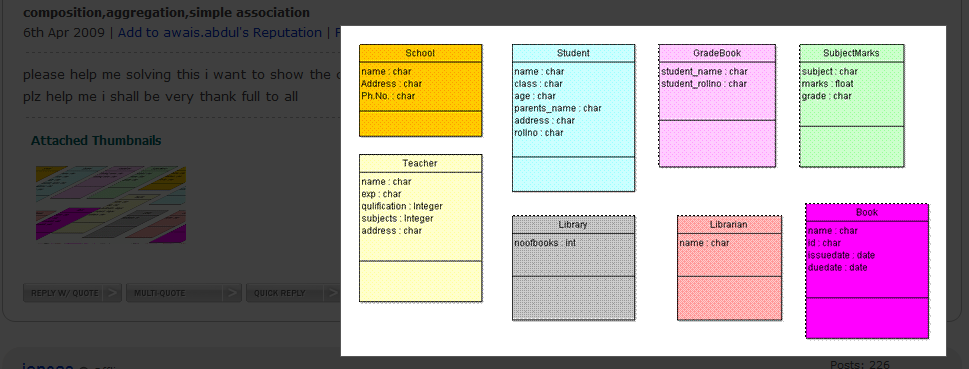Image resolution: width=969 pixels, height=369 pixels.
Task: Click 'issuedate : date' in Book
Action: point(841,255)
